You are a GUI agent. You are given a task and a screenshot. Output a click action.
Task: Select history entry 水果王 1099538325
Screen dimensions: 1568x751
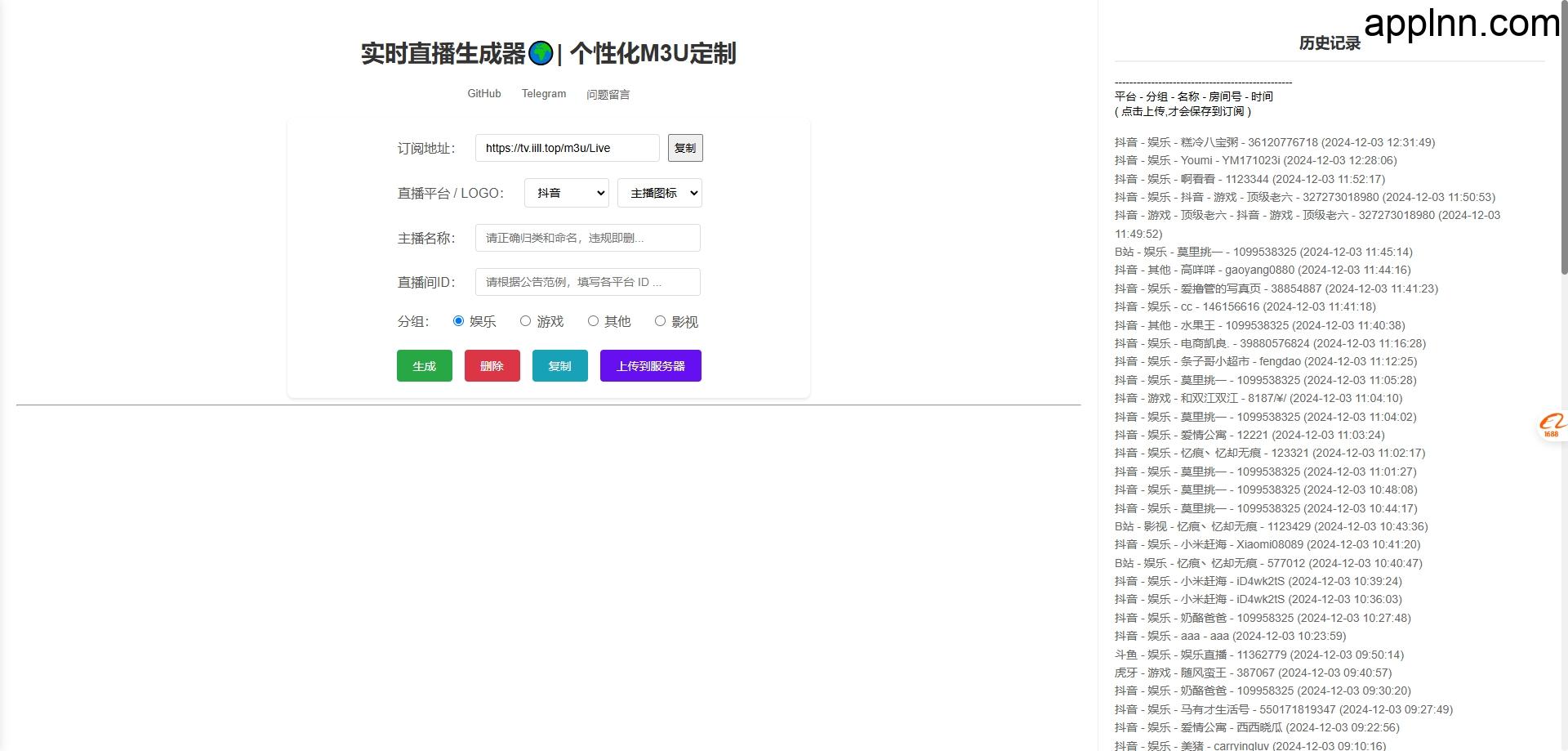[1260, 325]
